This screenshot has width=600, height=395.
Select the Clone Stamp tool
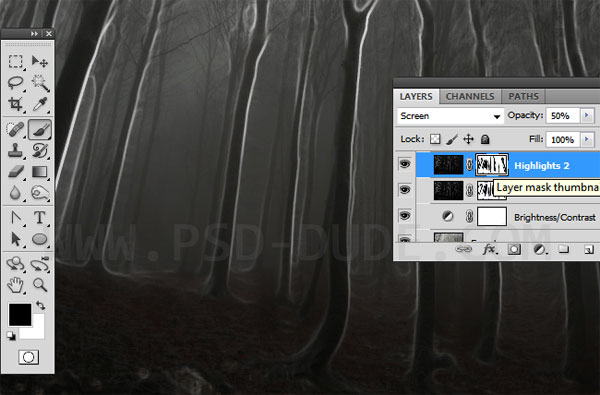click(15, 150)
